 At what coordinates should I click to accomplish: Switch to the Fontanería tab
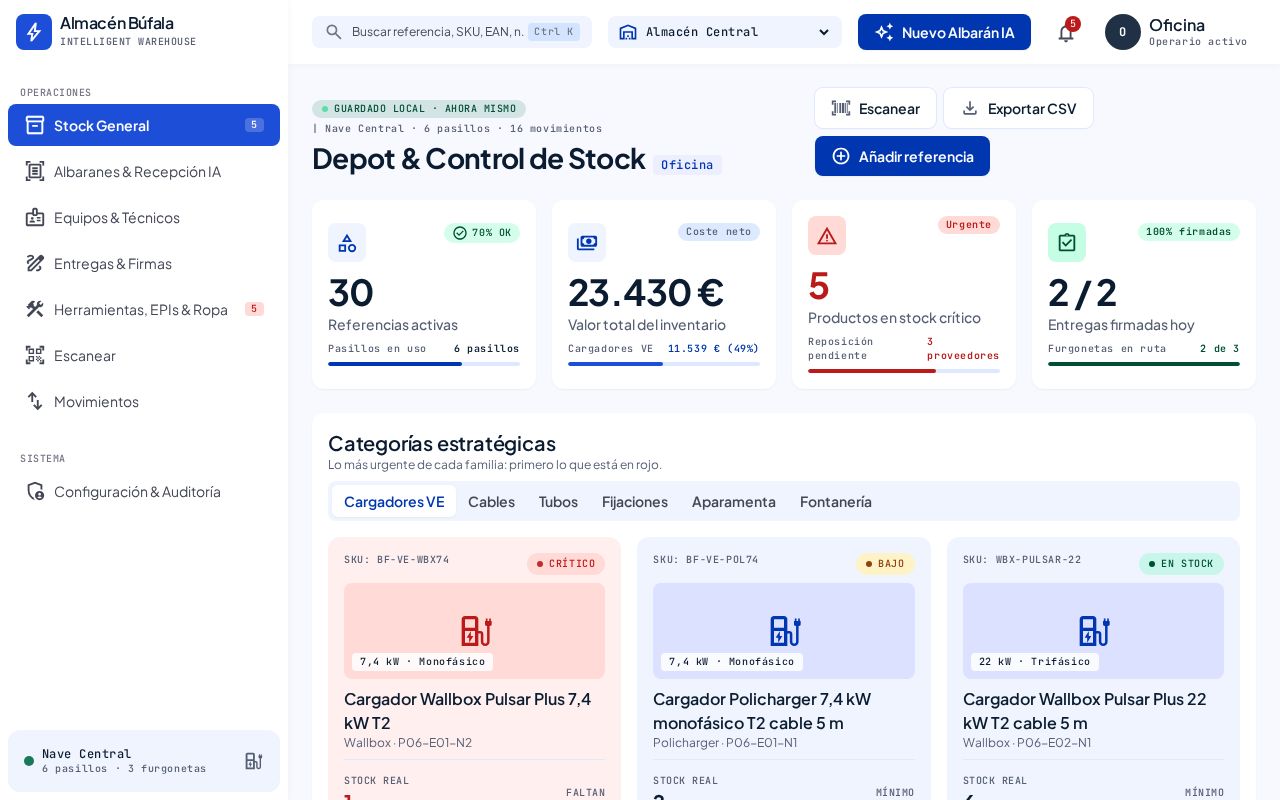pos(836,501)
